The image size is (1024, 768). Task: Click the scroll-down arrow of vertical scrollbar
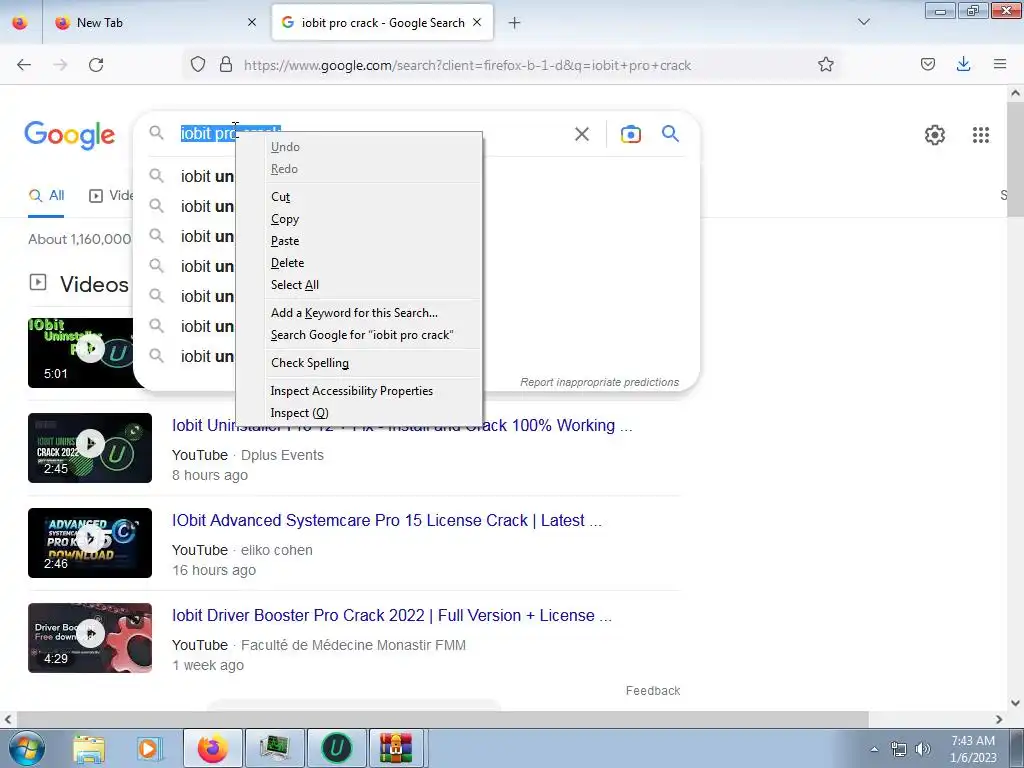pos(1016,703)
